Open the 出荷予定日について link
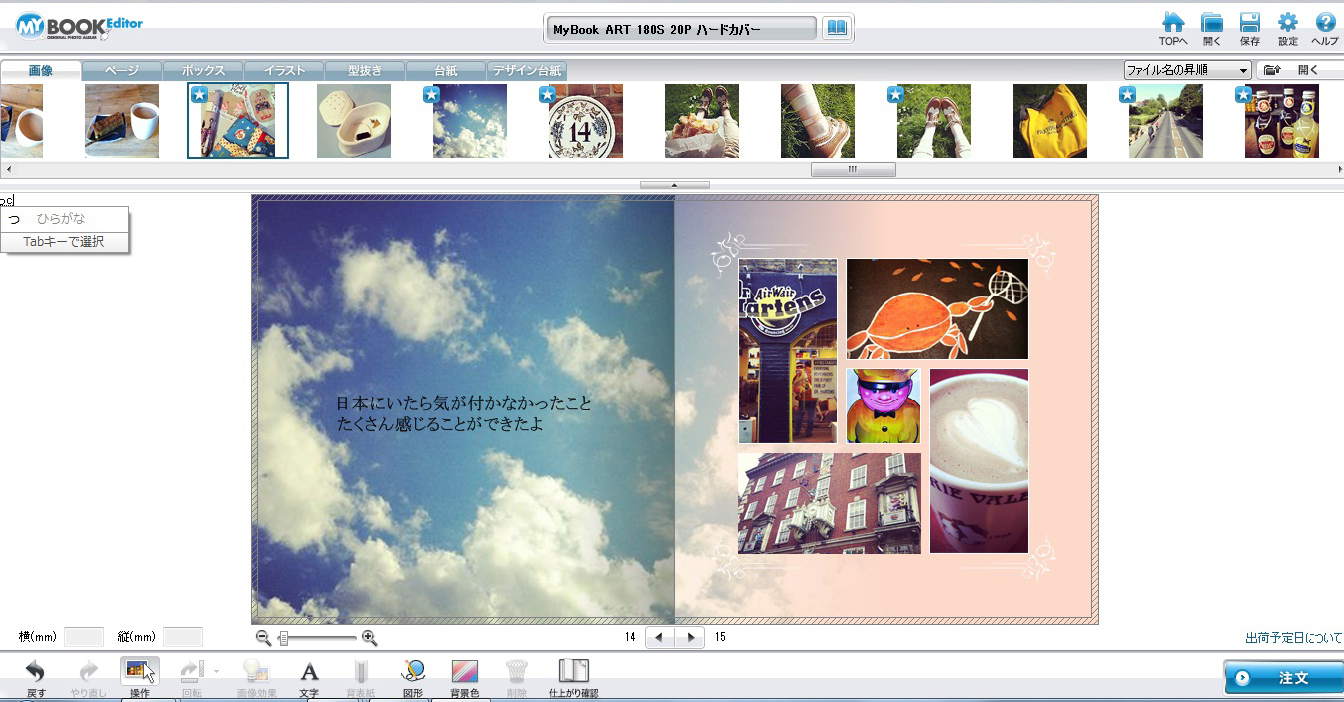 tap(1293, 638)
